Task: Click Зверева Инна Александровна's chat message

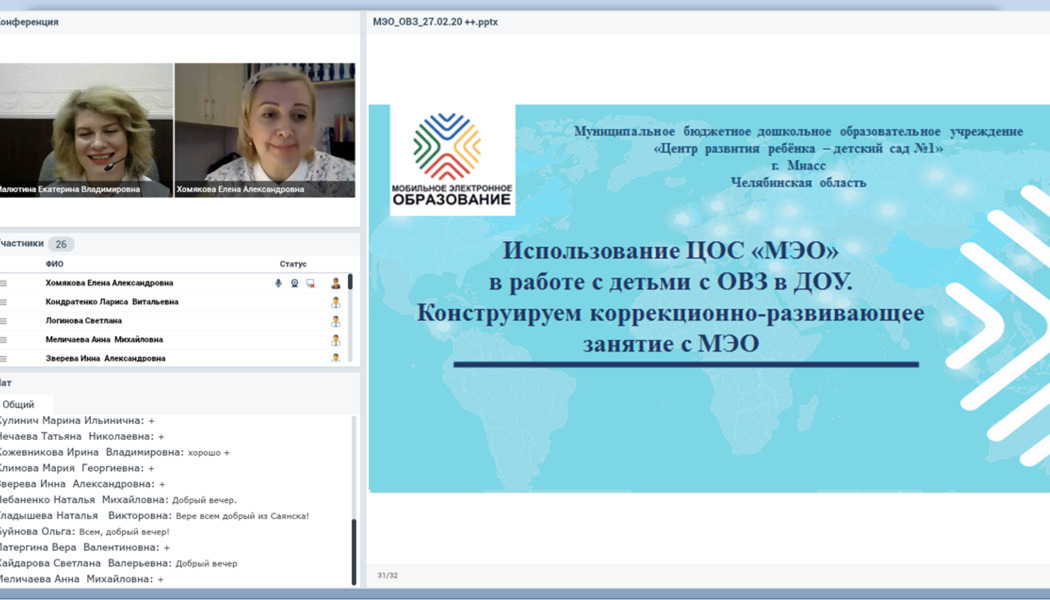Action: pyautogui.click(x=82, y=484)
